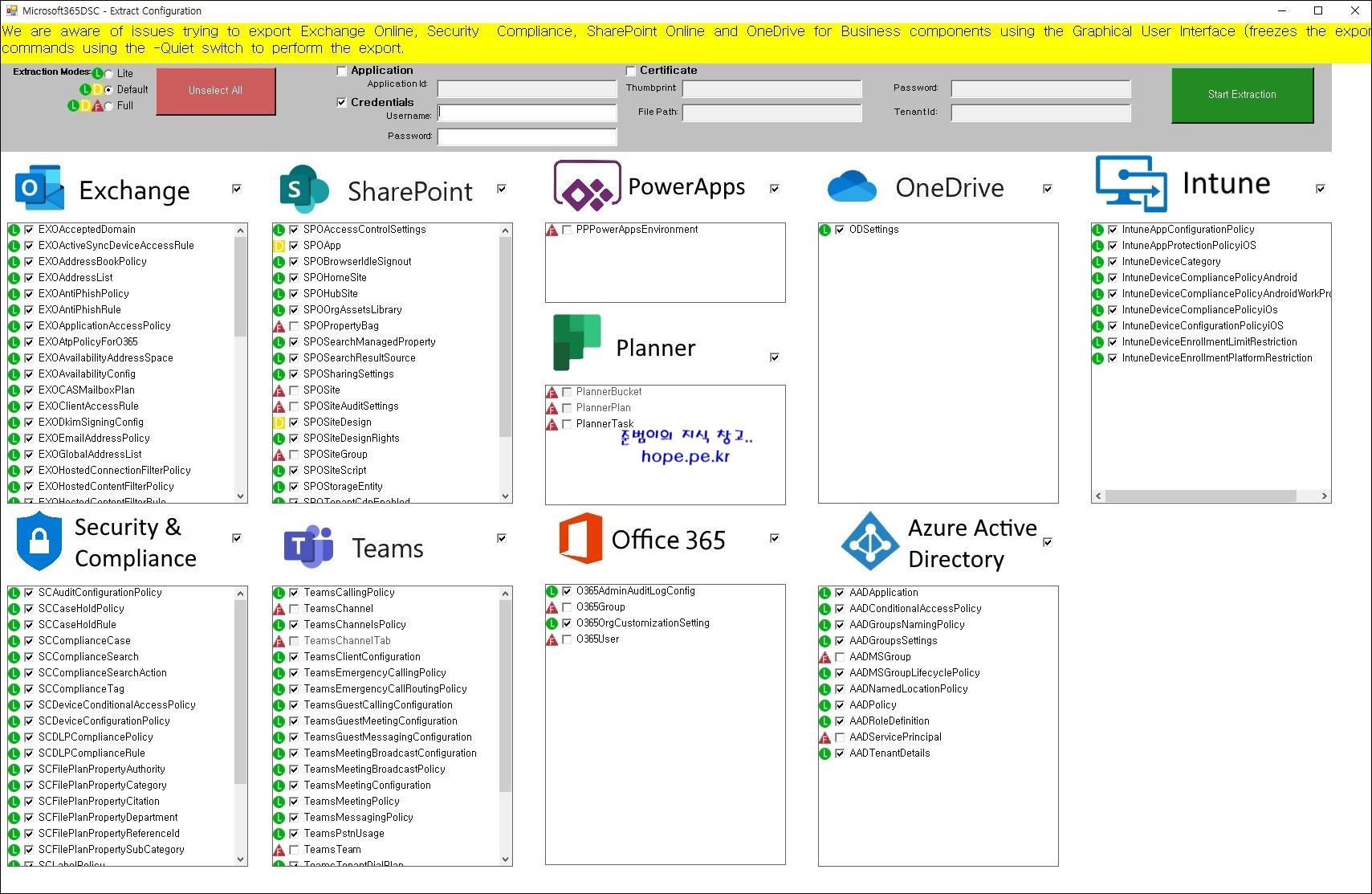Image resolution: width=1372 pixels, height=894 pixels.
Task: Click the Application Id input field
Action: pos(527,88)
